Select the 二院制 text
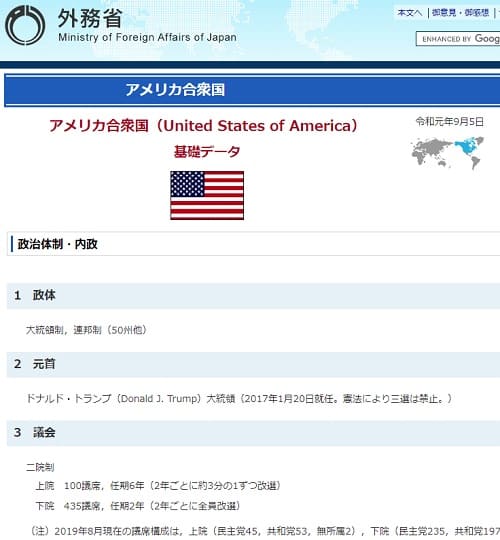This screenshot has width=500, height=540. [x=40, y=467]
